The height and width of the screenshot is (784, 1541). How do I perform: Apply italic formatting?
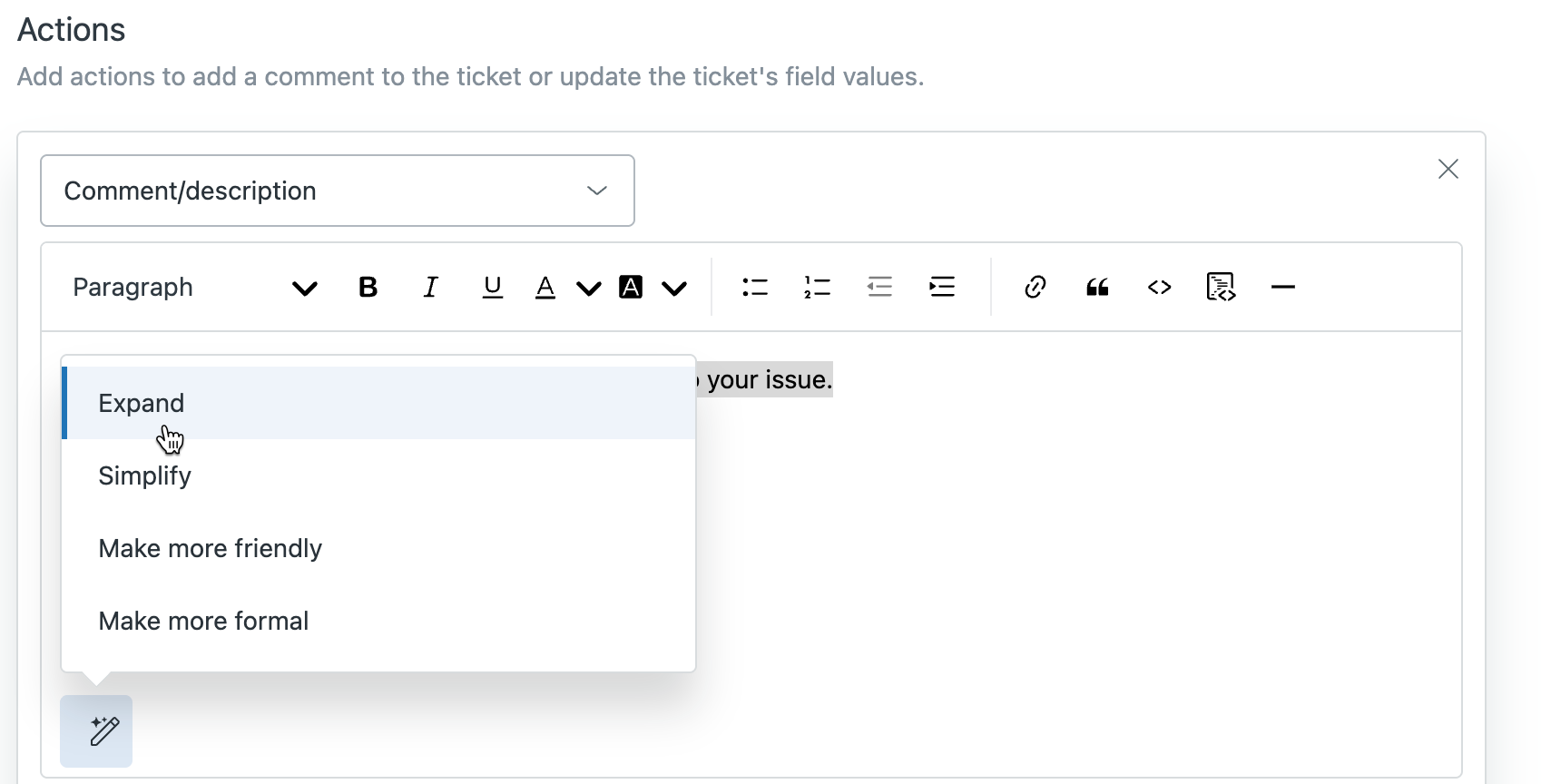(x=430, y=288)
